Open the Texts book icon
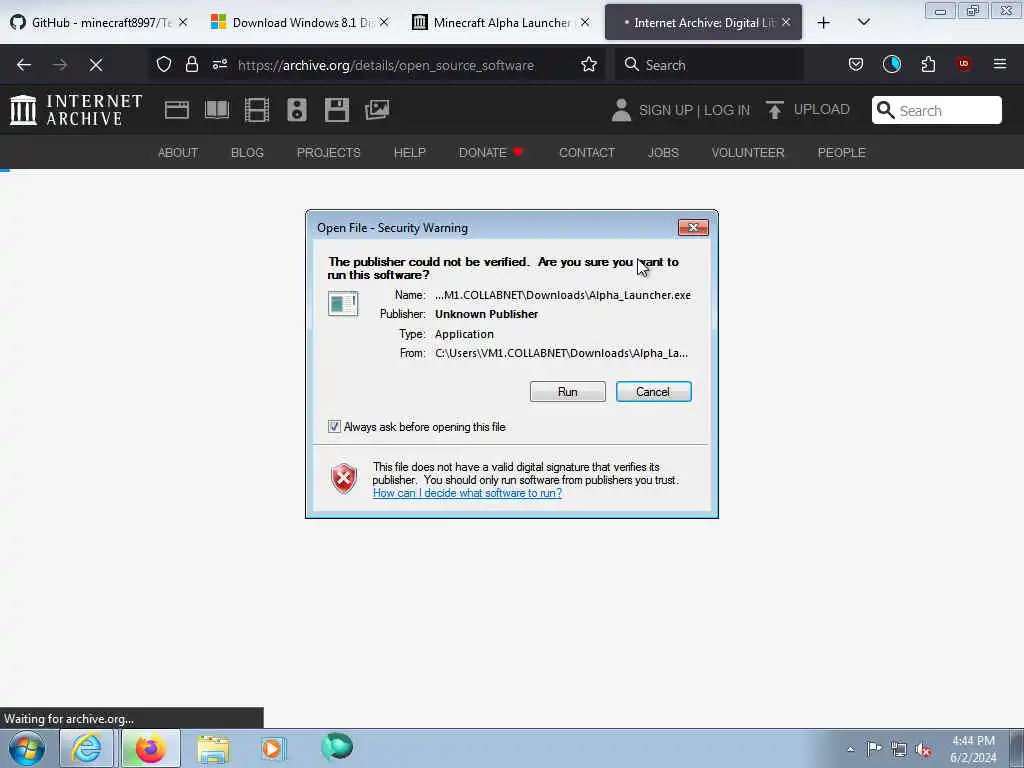The width and height of the screenshot is (1024, 768). pos(217,110)
